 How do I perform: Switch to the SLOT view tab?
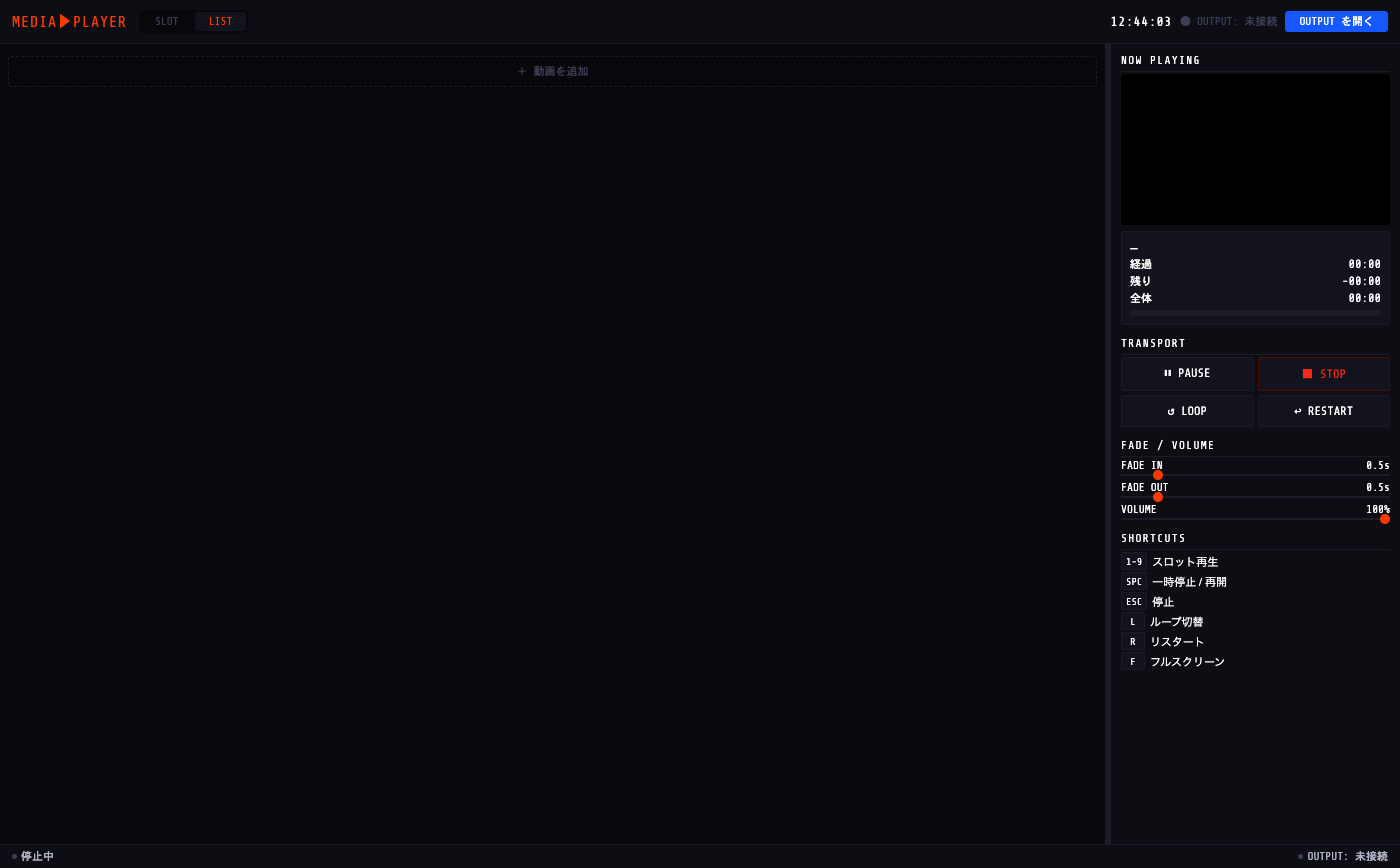[167, 22]
